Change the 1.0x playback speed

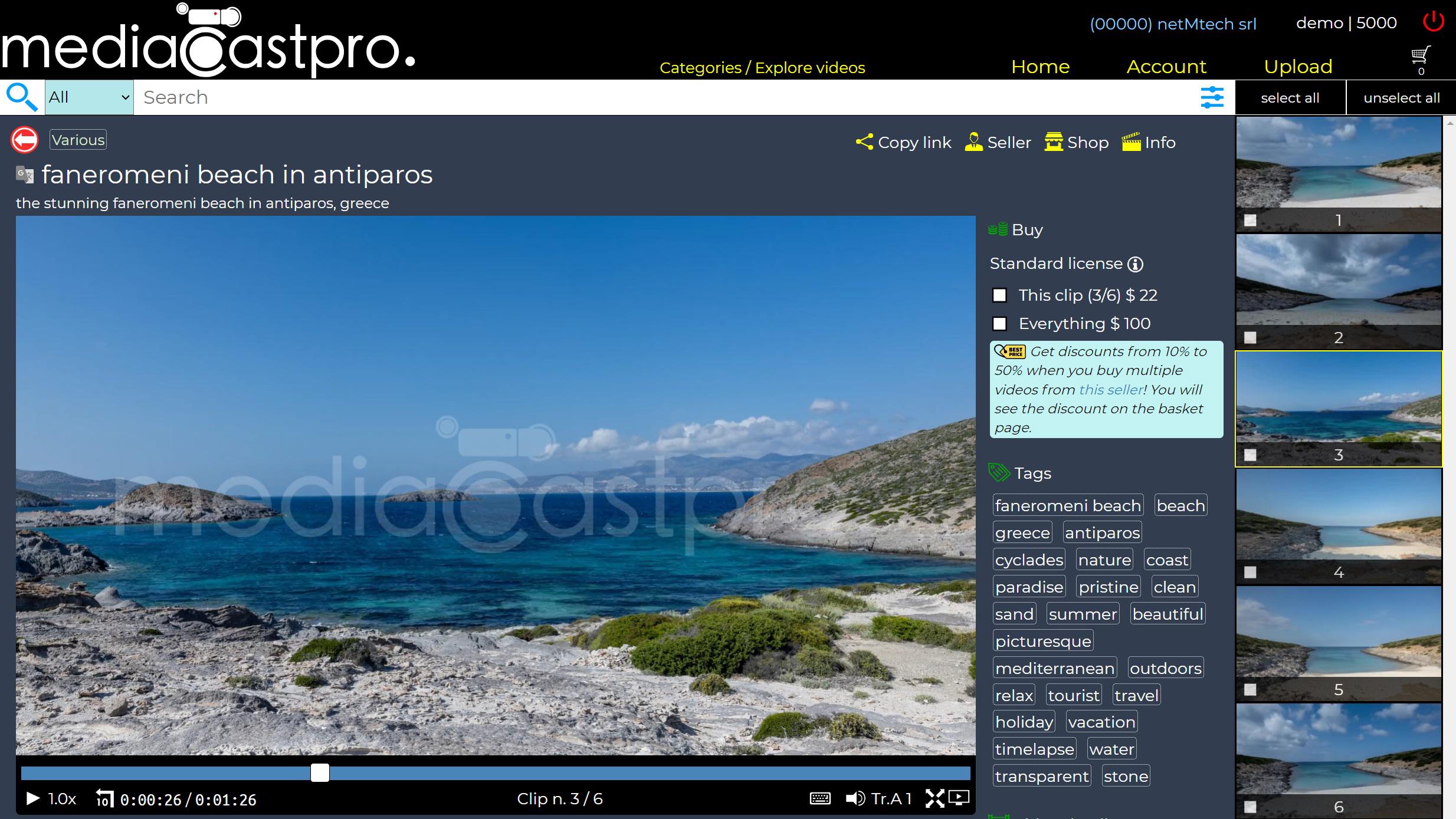(62, 799)
